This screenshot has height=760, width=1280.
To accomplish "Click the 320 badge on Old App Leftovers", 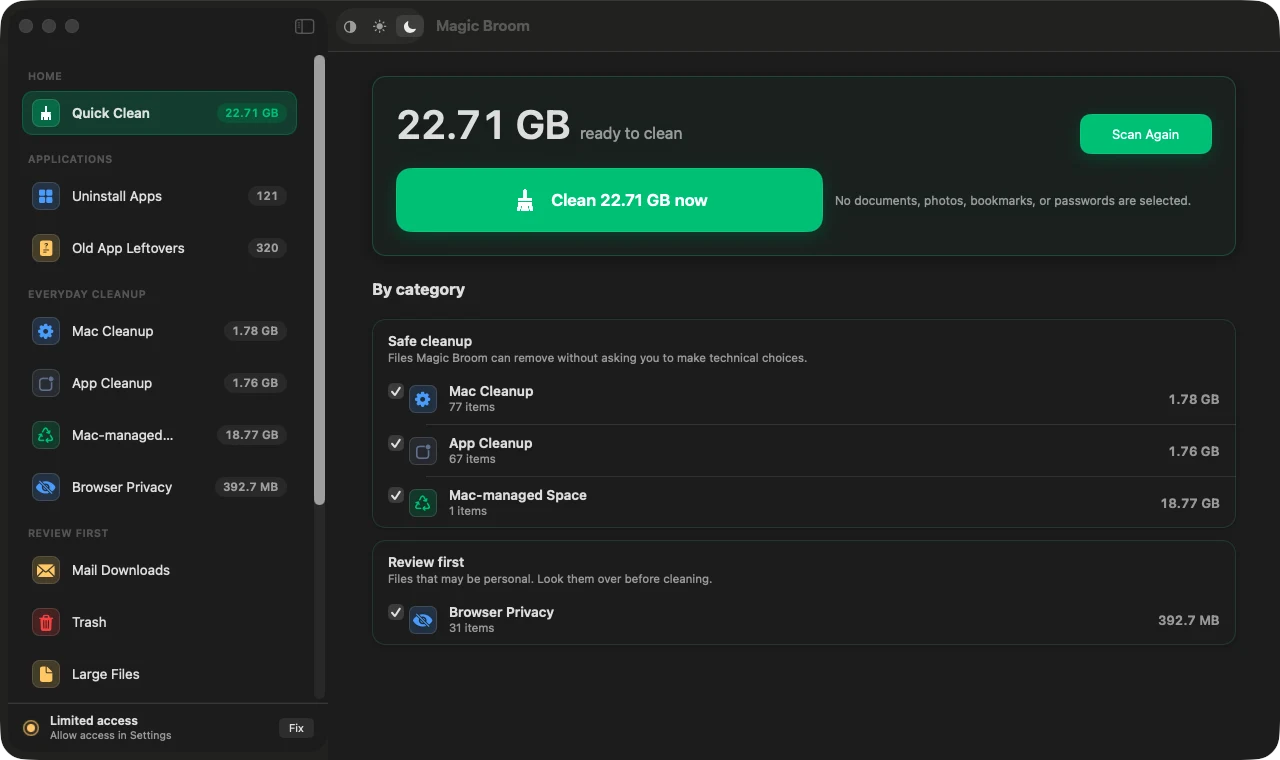I will [267, 248].
